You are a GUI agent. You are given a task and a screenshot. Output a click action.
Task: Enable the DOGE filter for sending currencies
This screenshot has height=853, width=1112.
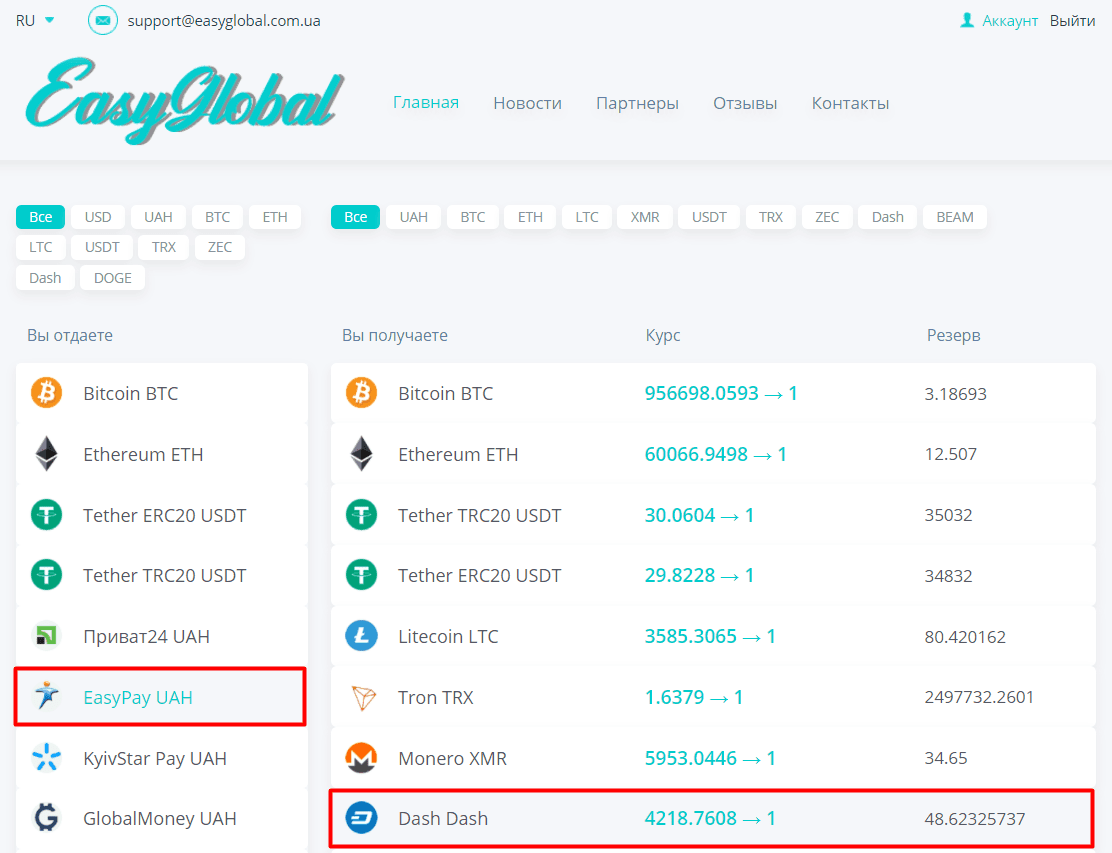pyautogui.click(x=112, y=277)
